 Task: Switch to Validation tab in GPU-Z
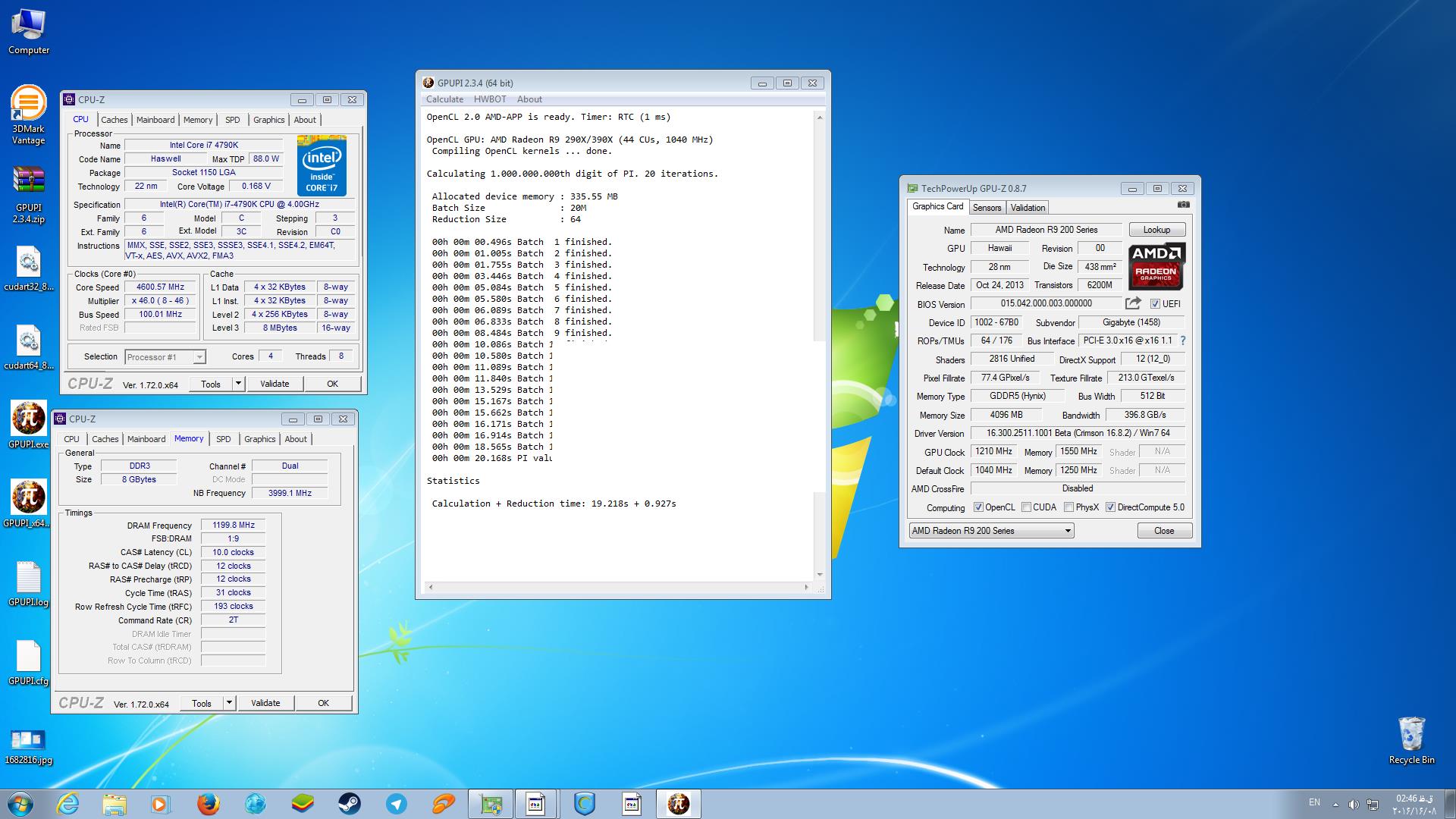[1028, 208]
